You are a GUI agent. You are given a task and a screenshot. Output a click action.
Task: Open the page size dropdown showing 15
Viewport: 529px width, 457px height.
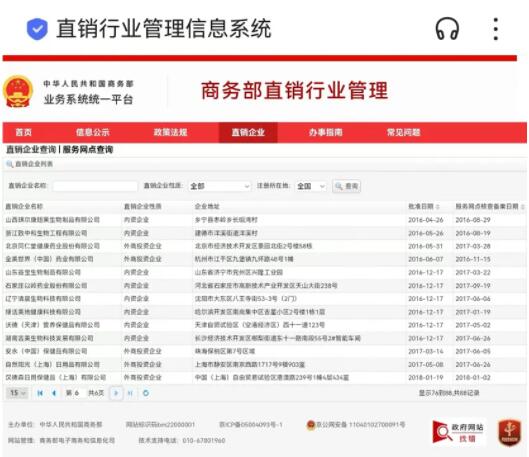coord(18,393)
